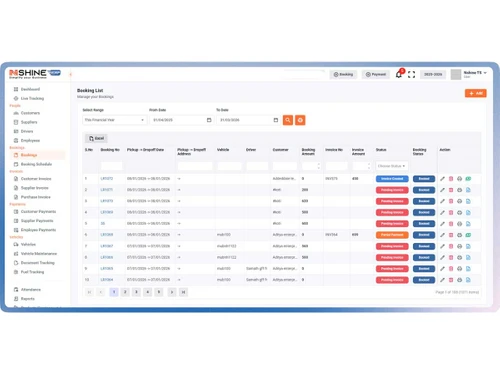Delete booking in row 10

pyautogui.click(x=451, y=280)
